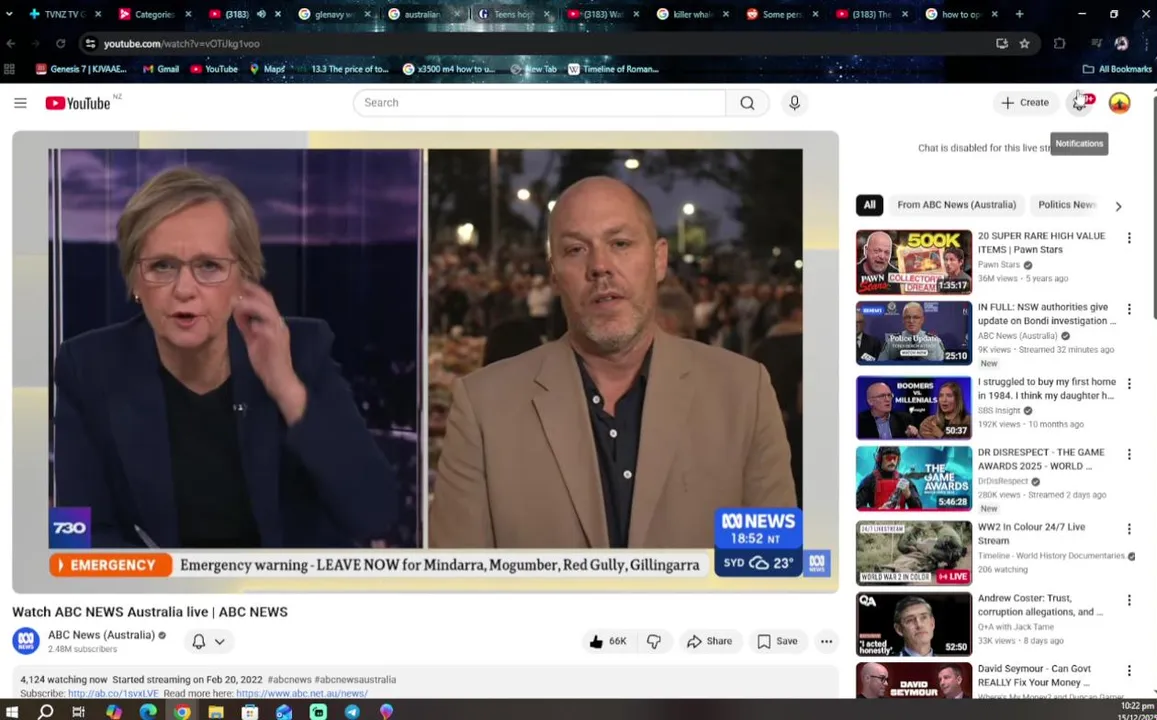The width and height of the screenshot is (1157, 720).
Task: Open the Chrome apps grid in bookmarks bar
Action: (10, 69)
